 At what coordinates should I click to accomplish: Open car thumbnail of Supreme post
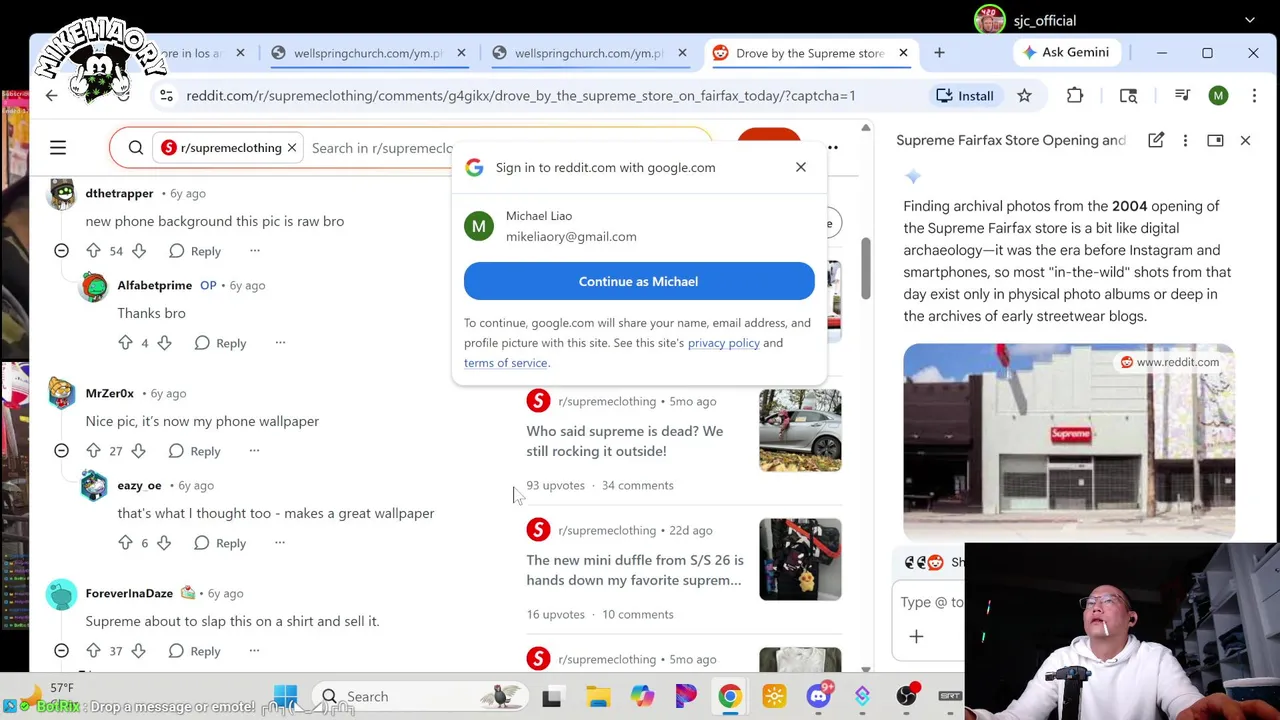pyautogui.click(x=800, y=430)
